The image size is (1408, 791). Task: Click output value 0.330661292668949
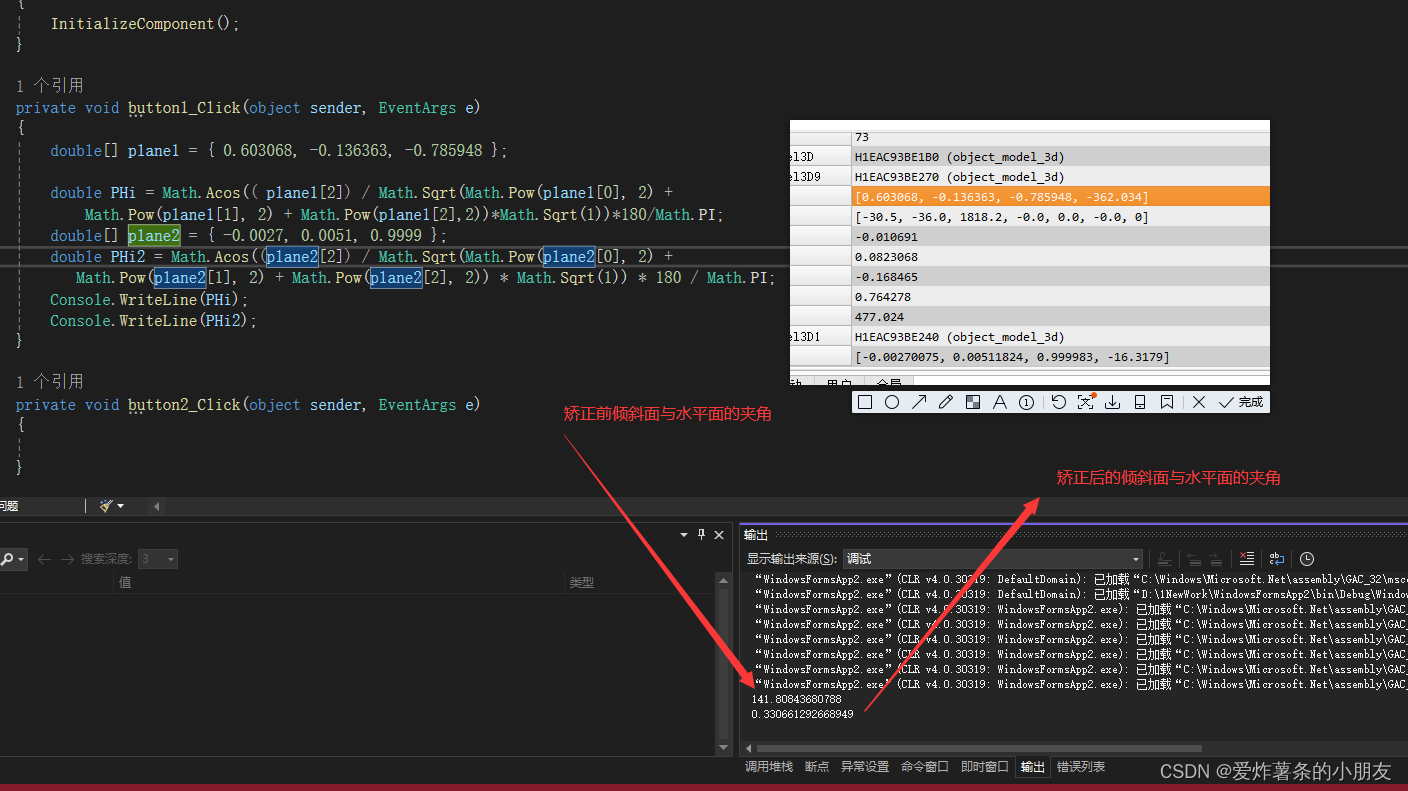802,714
